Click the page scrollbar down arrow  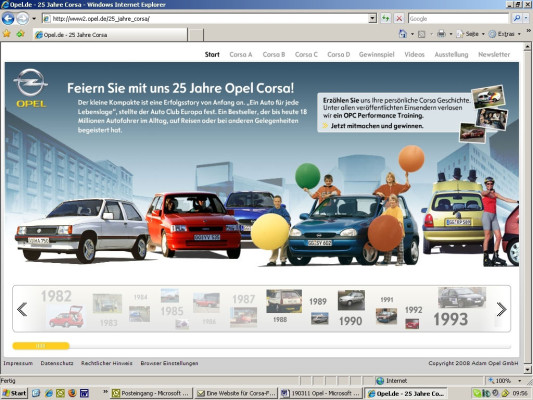pyautogui.click(x=527, y=369)
